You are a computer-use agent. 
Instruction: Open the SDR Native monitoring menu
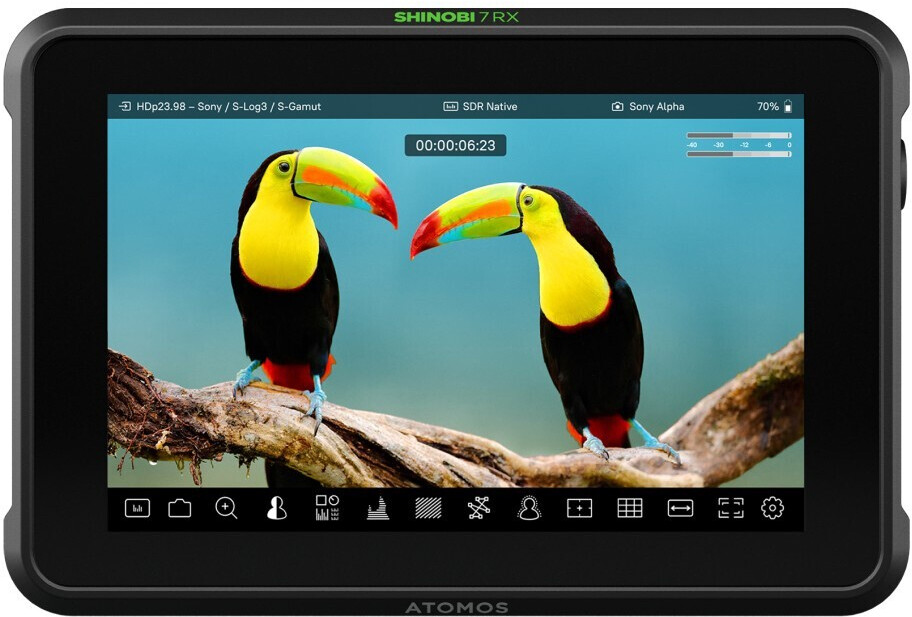click(481, 106)
